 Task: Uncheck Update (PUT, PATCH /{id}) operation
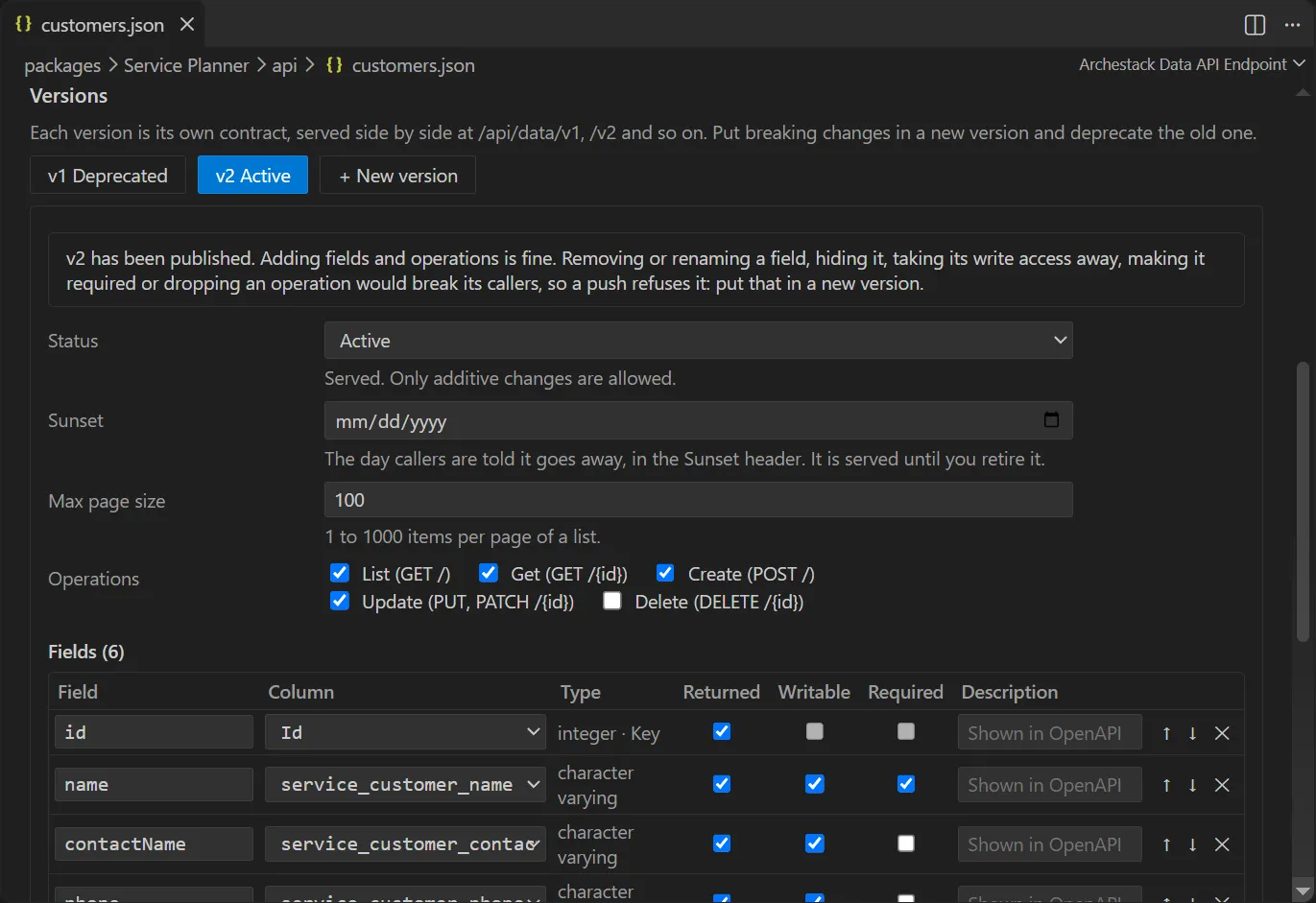coord(340,601)
